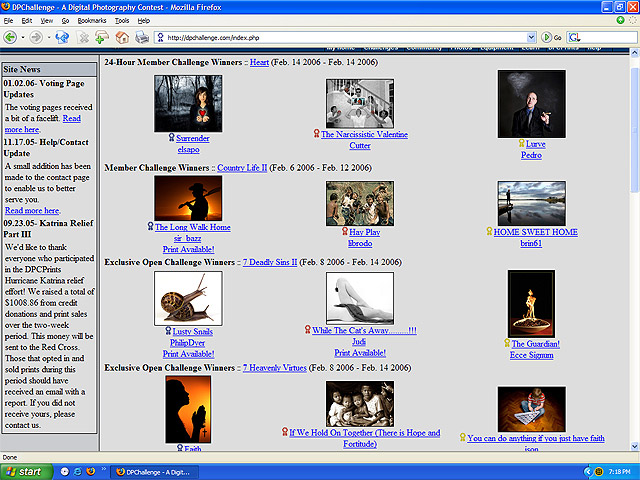Open the "Country Life II" challenge link
This screenshot has width=640, height=480.
pos(245,167)
